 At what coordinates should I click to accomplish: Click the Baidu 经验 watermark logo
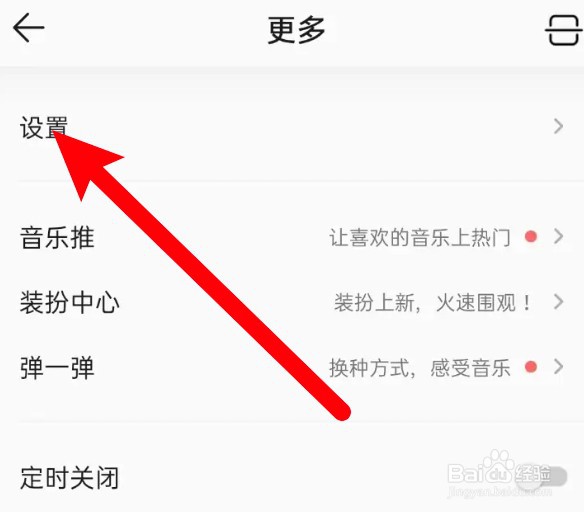[x=499, y=474]
